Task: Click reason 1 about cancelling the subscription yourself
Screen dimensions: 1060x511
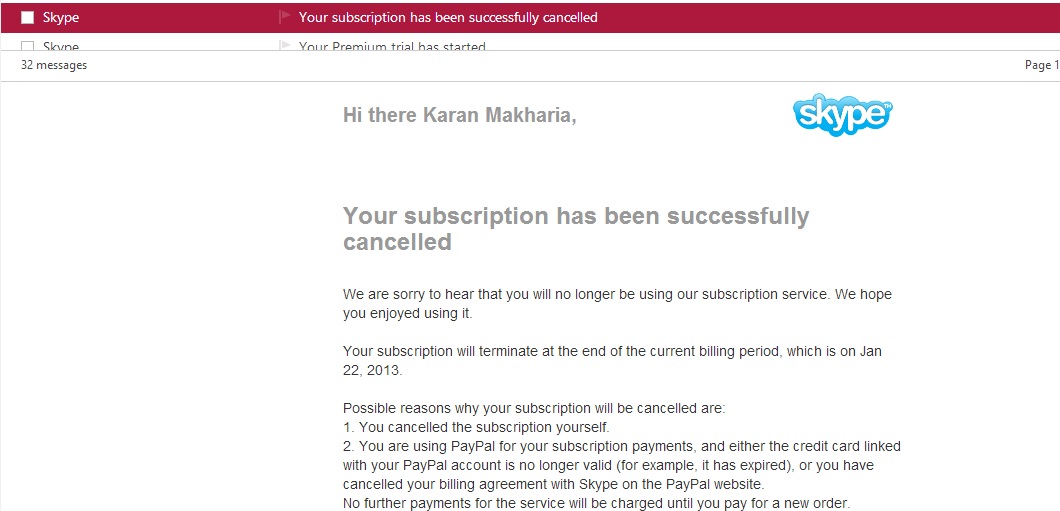Action: [x=477, y=427]
